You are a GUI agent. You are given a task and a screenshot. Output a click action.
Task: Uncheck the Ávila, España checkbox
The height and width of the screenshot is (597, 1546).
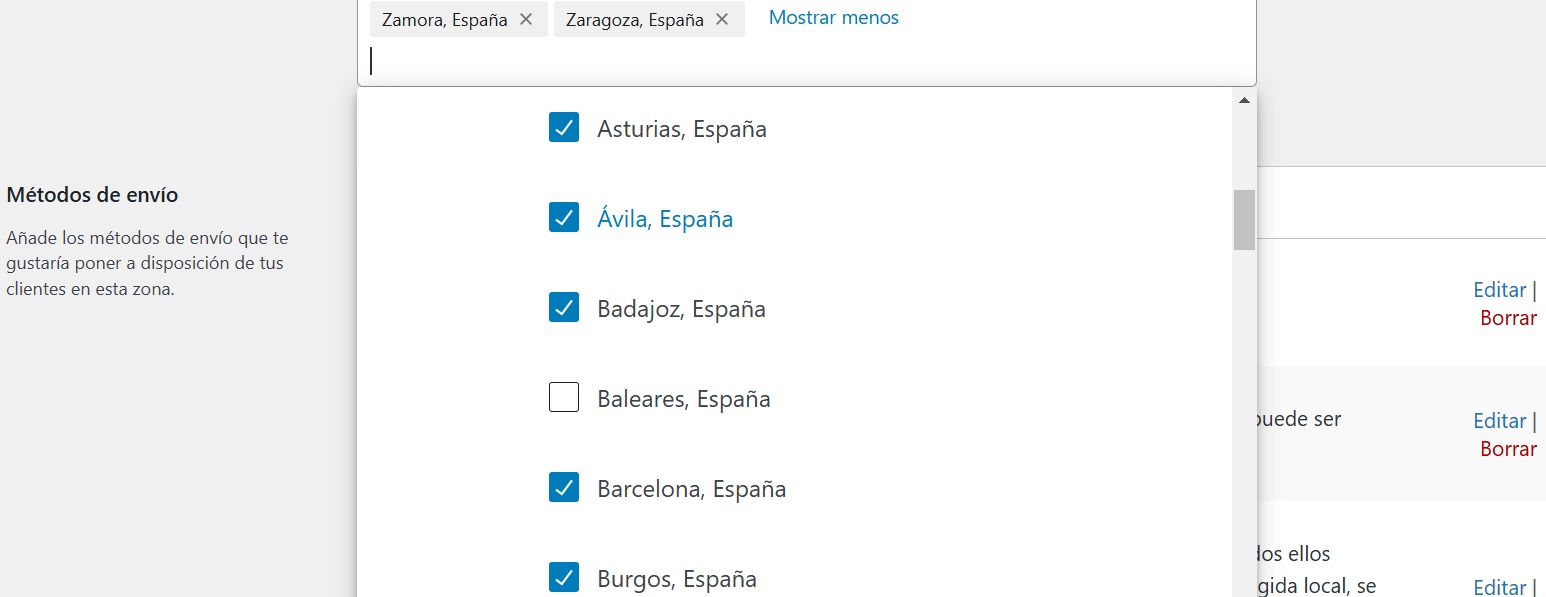pyautogui.click(x=564, y=217)
